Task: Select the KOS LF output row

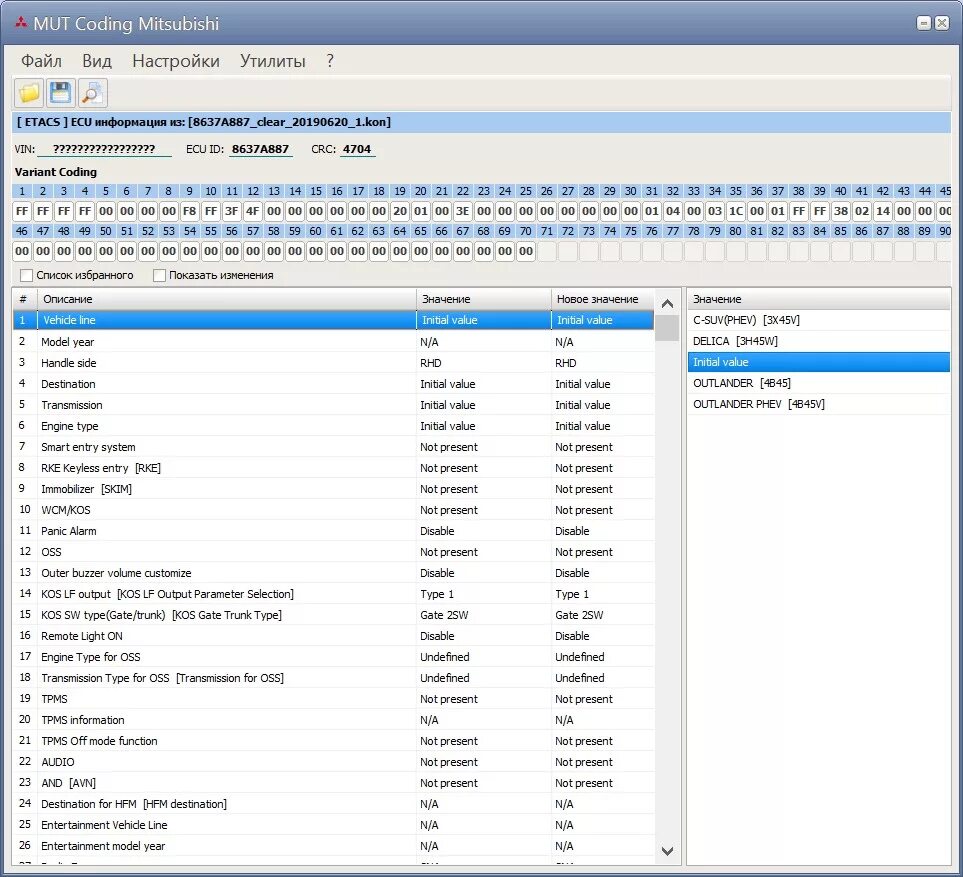Action: tap(333, 594)
